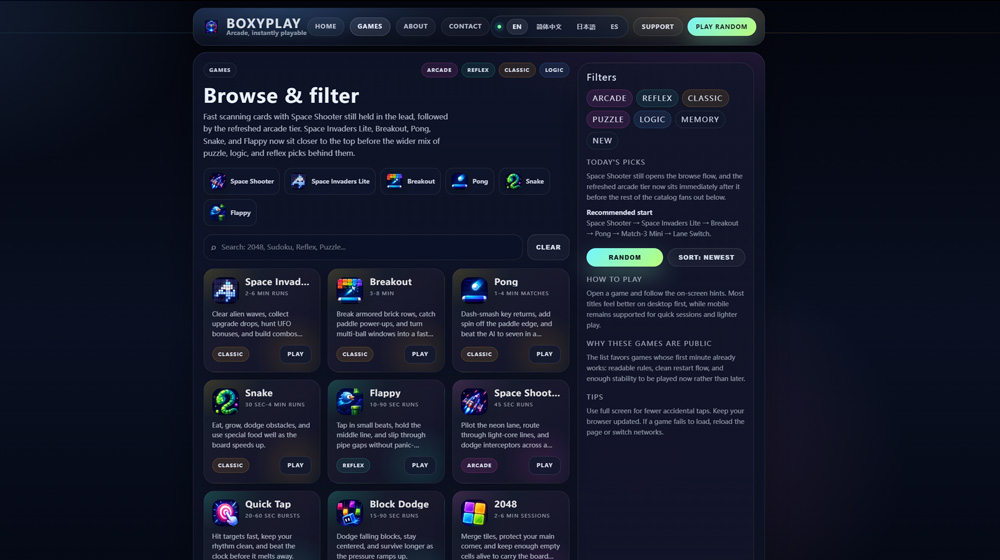1000x560 pixels.
Task: Switch language to Simplified Chinese
Action: pyautogui.click(x=548, y=27)
